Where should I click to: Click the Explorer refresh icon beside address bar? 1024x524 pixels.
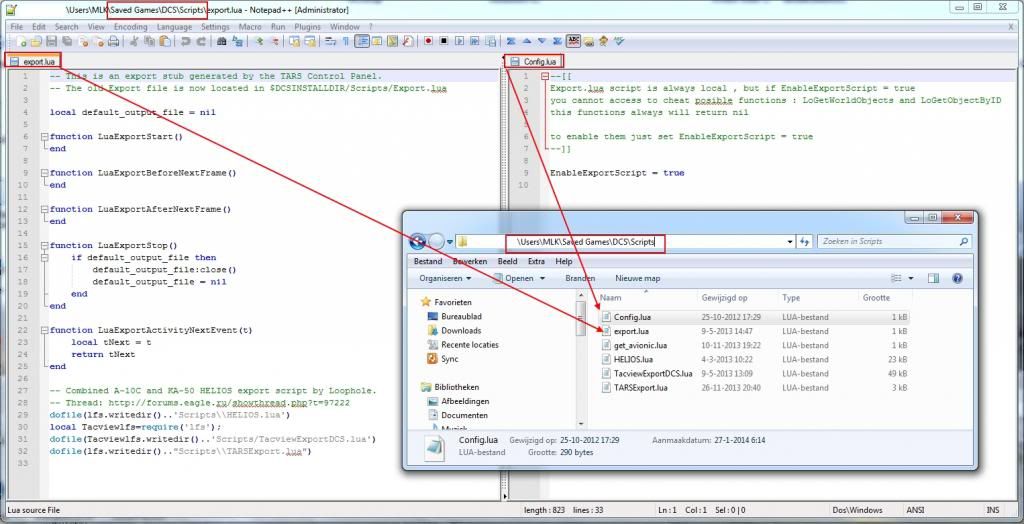[805, 242]
